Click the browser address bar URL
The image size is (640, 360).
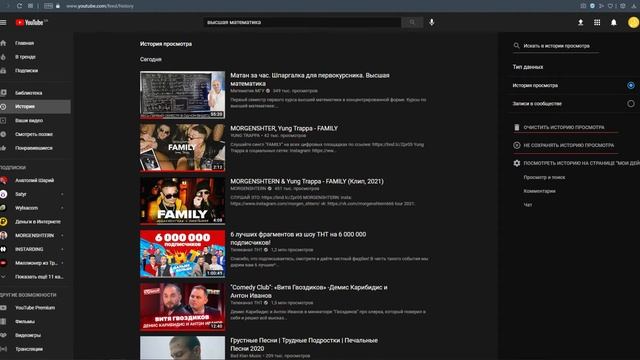[100, 6]
